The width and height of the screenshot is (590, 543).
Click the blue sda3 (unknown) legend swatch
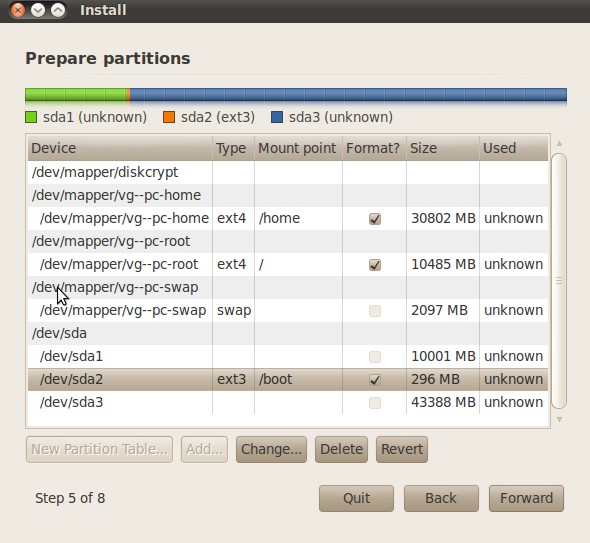pyautogui.click(x=277, y=117)
